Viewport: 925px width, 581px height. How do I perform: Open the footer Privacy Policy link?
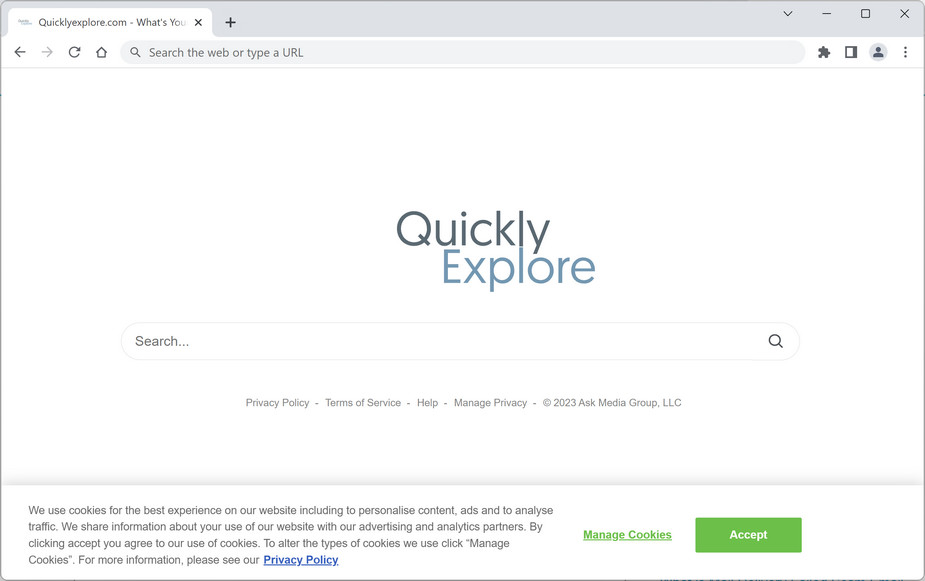click(x=277, y=403)
